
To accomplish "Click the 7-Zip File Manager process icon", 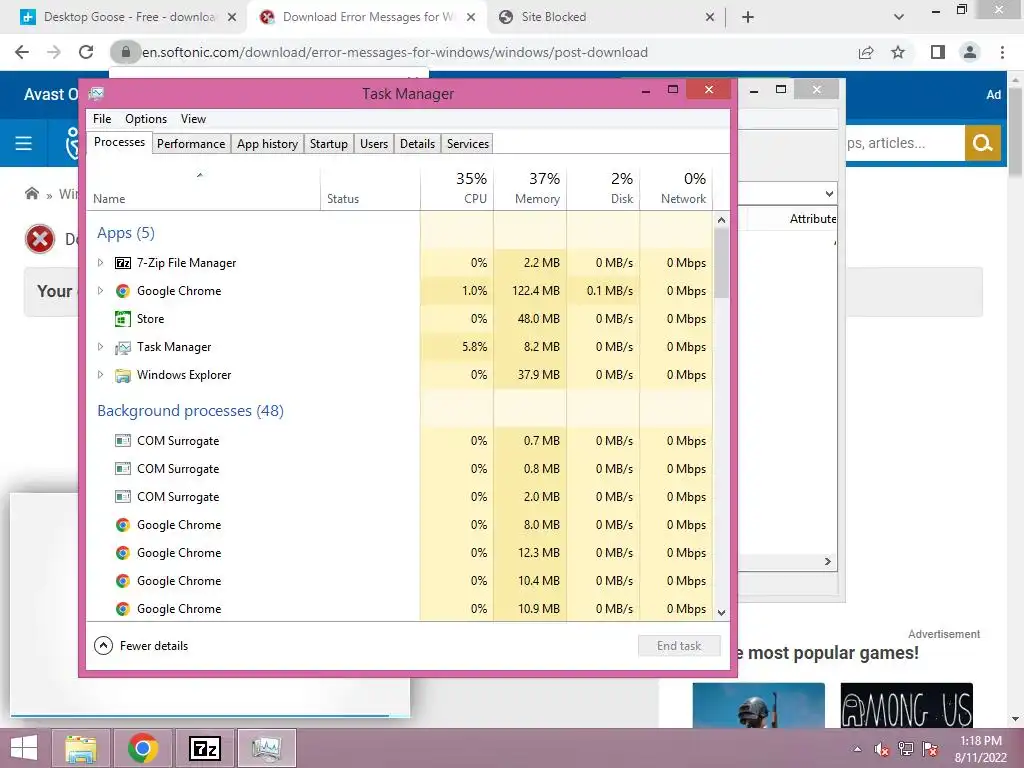I will coord(123,263).
